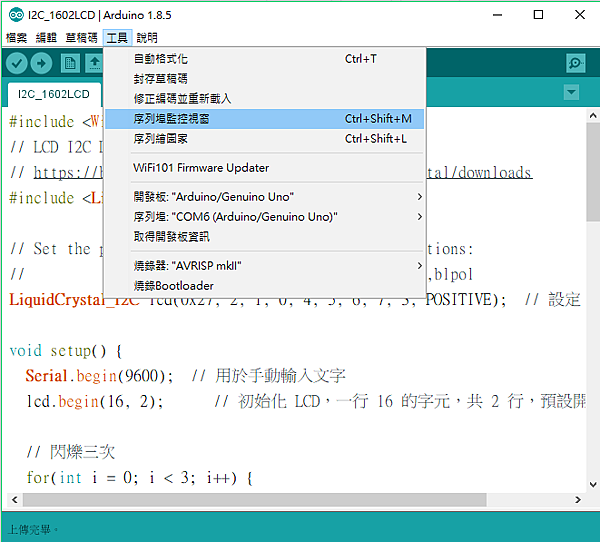This screenshot has height=542, width=600.
Task: Select 取得開發板資訊 menu entry
Action: pos(264,237)
